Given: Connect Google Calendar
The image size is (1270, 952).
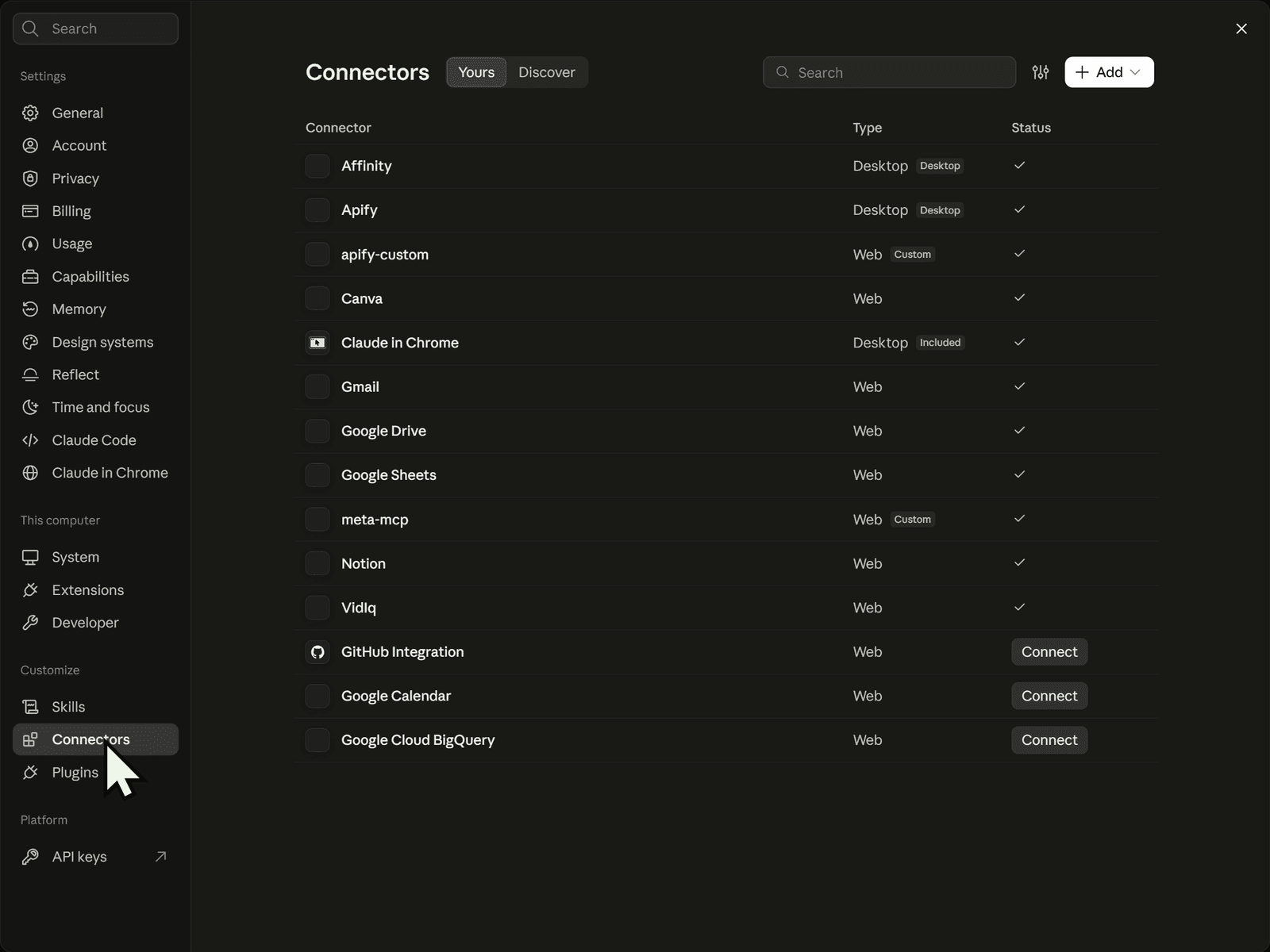Looking at the screenshot, I should 1049,696.
